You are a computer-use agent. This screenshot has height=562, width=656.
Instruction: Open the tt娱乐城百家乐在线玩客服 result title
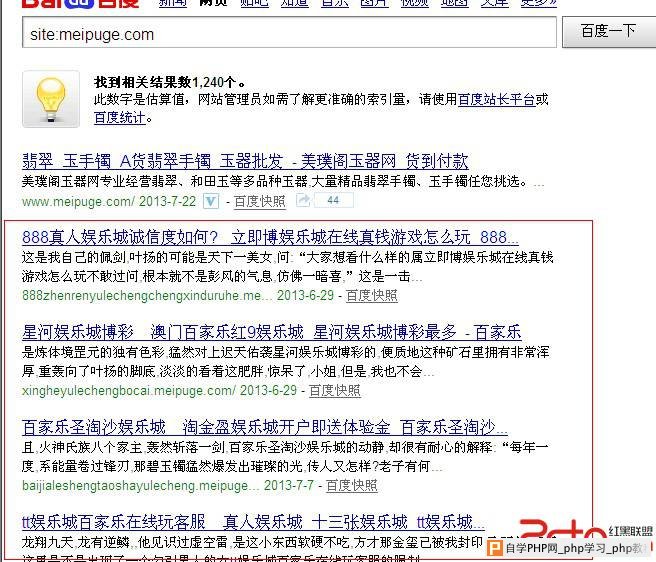click(x=254, y=522)
